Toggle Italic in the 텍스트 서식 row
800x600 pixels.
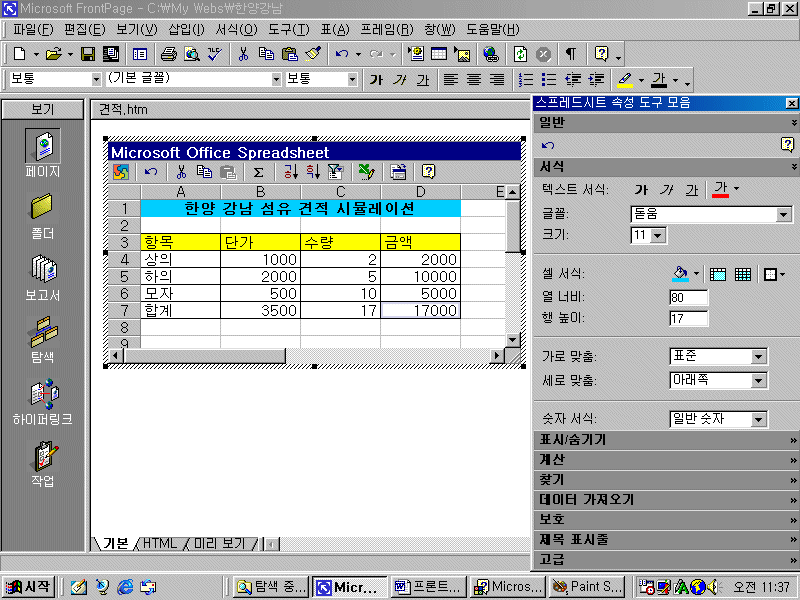coord(666,190)
